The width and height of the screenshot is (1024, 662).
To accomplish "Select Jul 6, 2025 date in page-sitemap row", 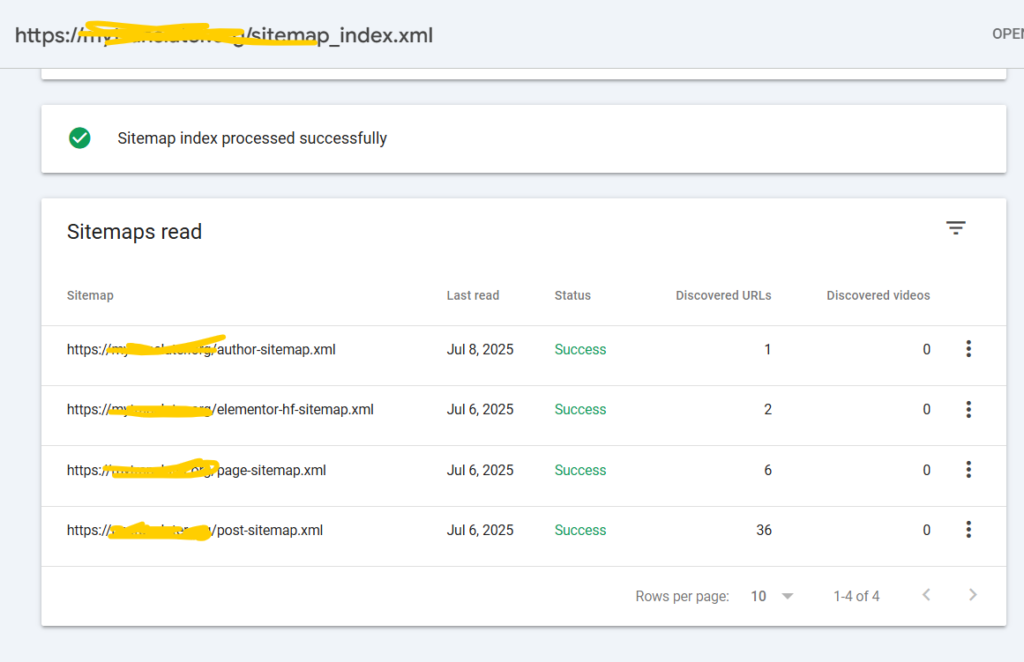I will 480,470.
